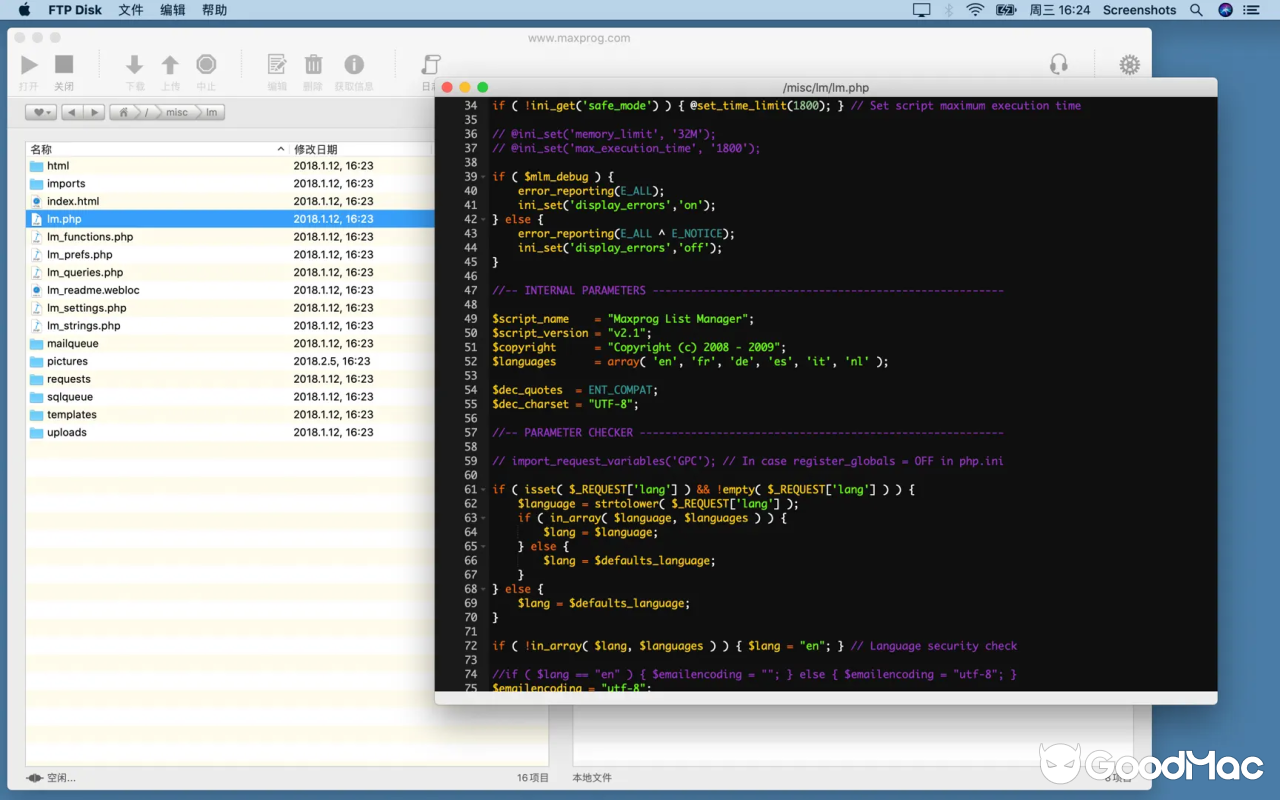This screenshot has width=1280, height=800.
Task: Click the square Close connection toolbar icon
Action: (x=64, y=65)
